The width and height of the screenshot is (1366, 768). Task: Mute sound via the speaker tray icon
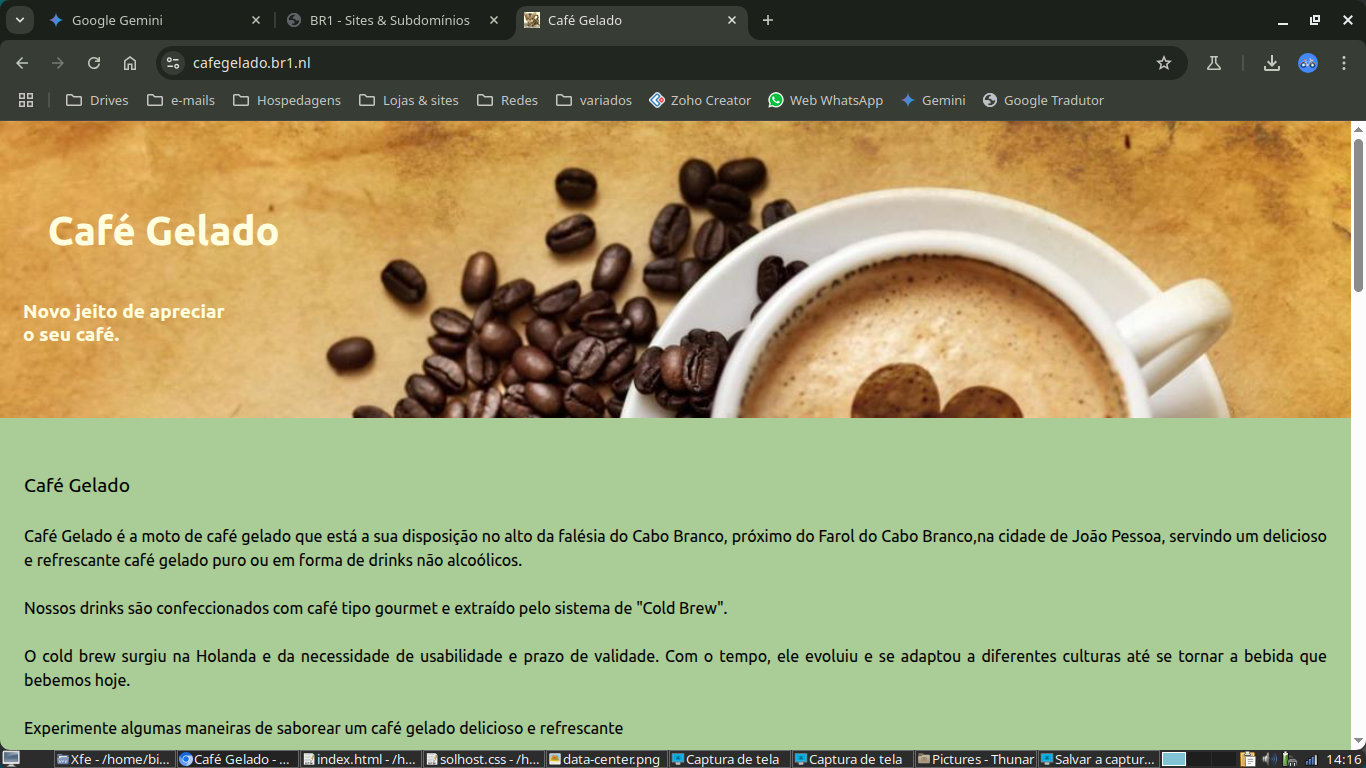[1268, 758]
